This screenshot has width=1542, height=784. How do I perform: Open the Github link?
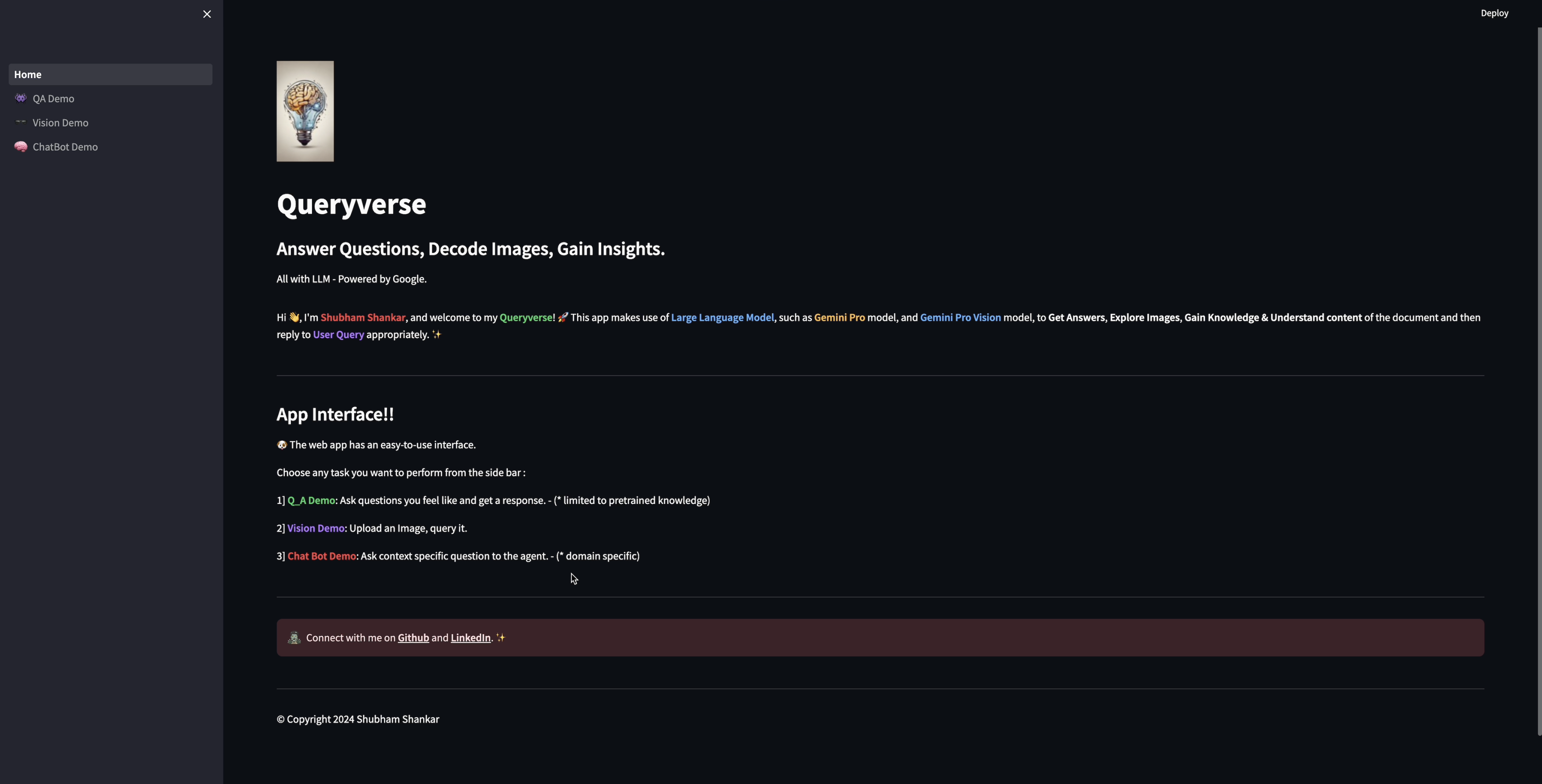(x=413, y=637)
